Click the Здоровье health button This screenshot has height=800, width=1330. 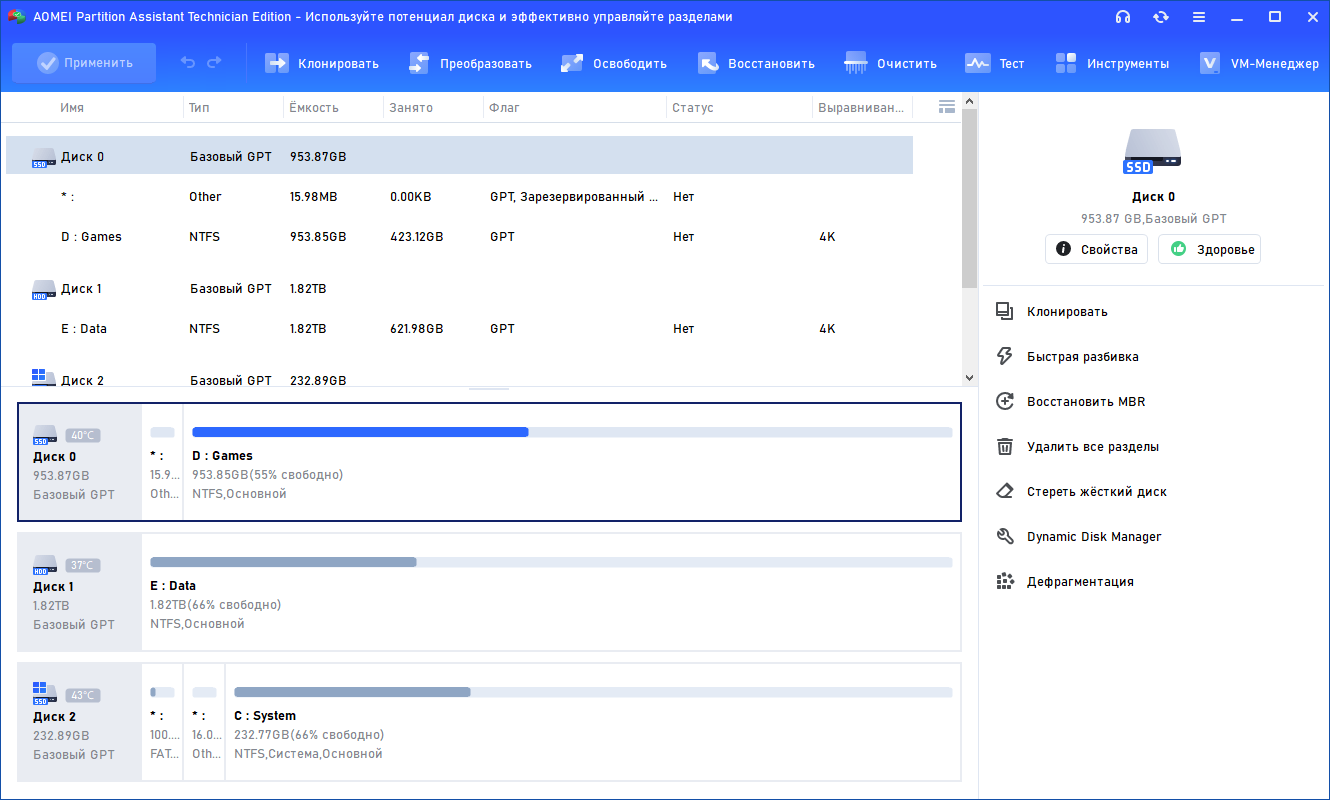(1209, 249)
